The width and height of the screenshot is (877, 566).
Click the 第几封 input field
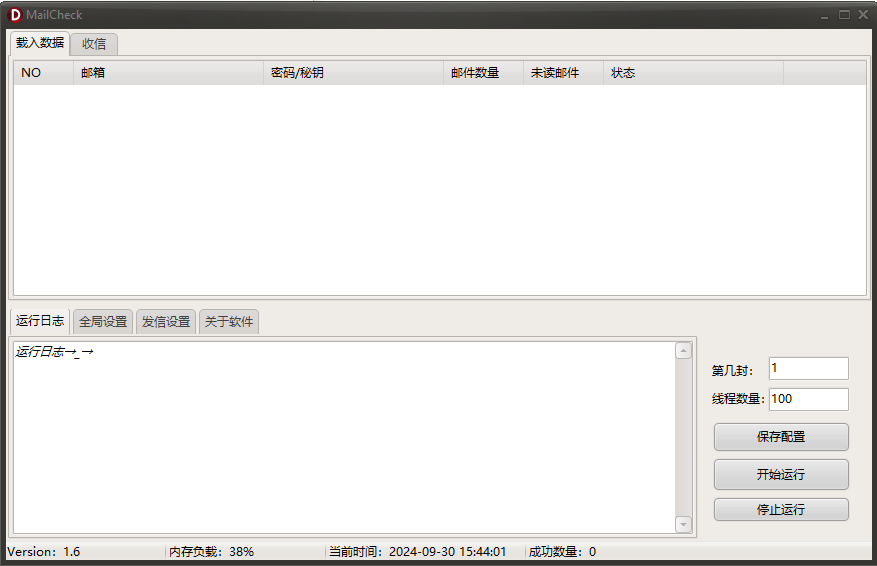point(808,368)
